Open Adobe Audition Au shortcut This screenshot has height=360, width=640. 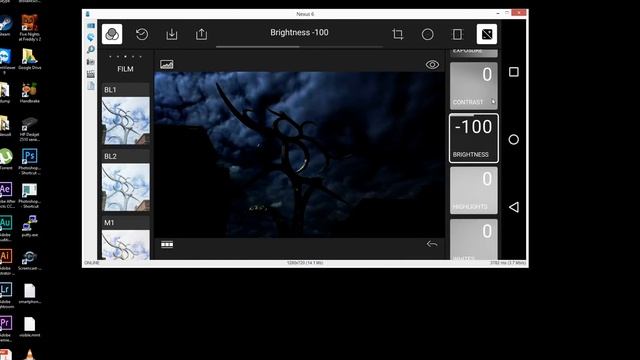tap(6, 229)
